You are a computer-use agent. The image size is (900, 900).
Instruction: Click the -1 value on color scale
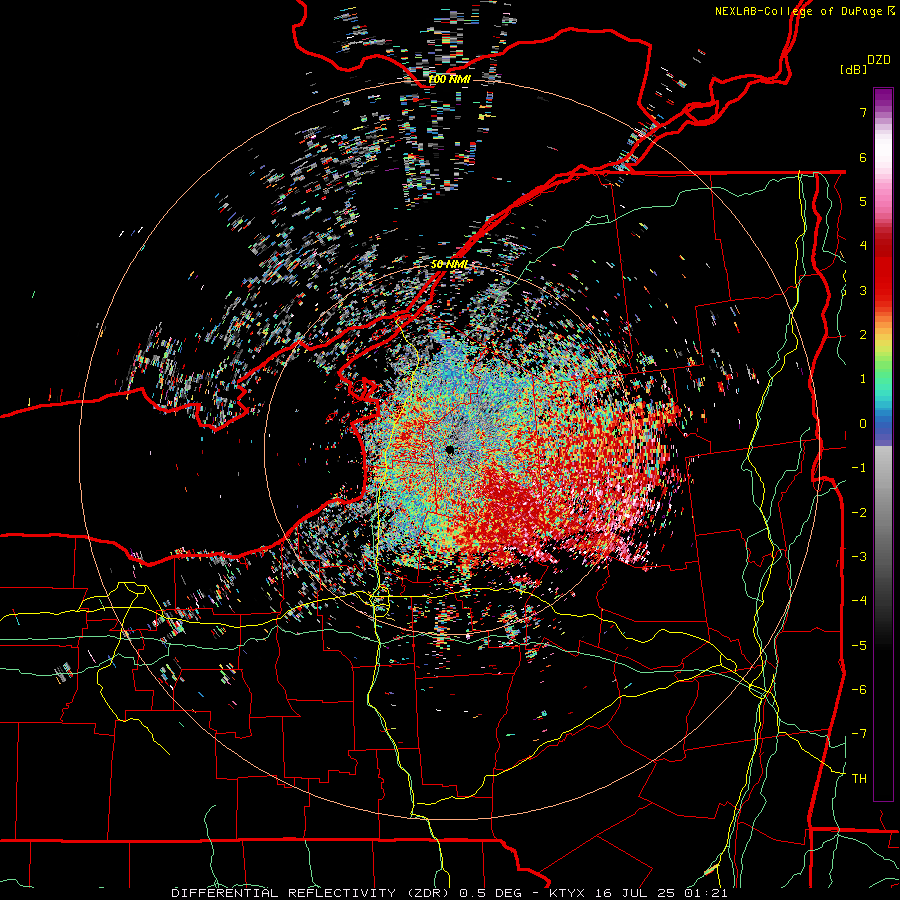pyautogui.click(x=859, y=468)
